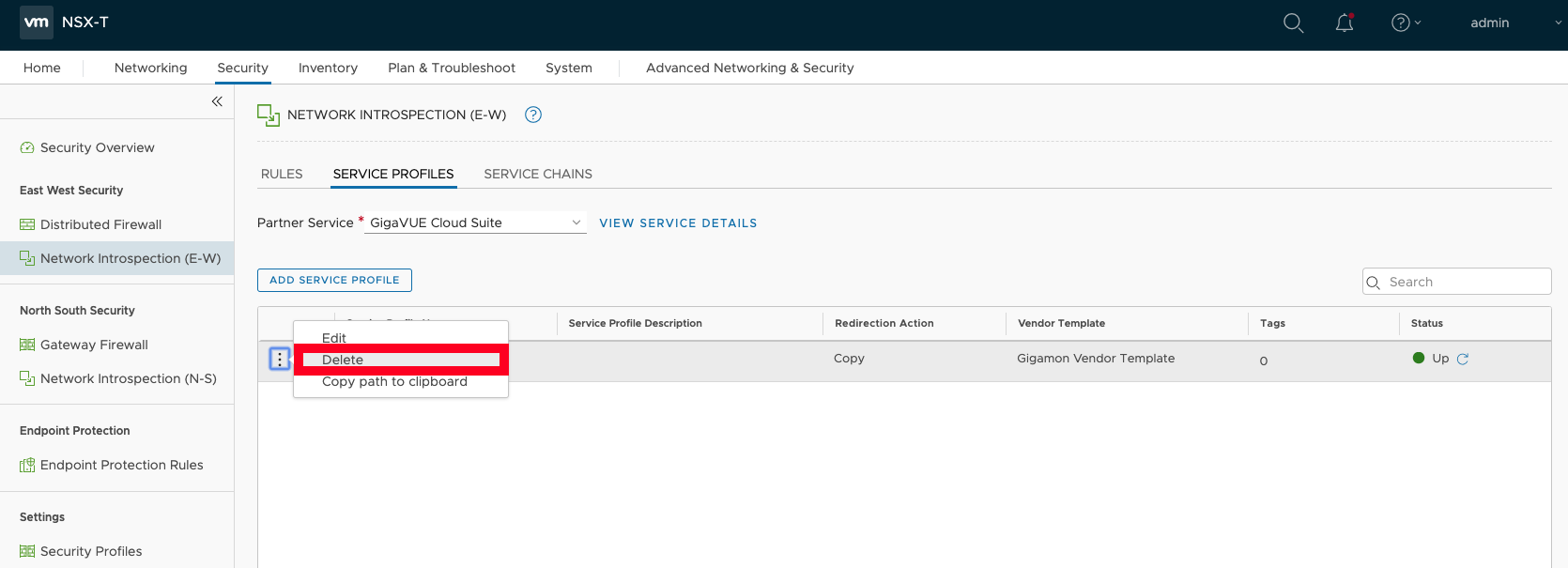Open Network Introspection (N-S) page
Screen dimensions: 1568x568
(129, 378)
